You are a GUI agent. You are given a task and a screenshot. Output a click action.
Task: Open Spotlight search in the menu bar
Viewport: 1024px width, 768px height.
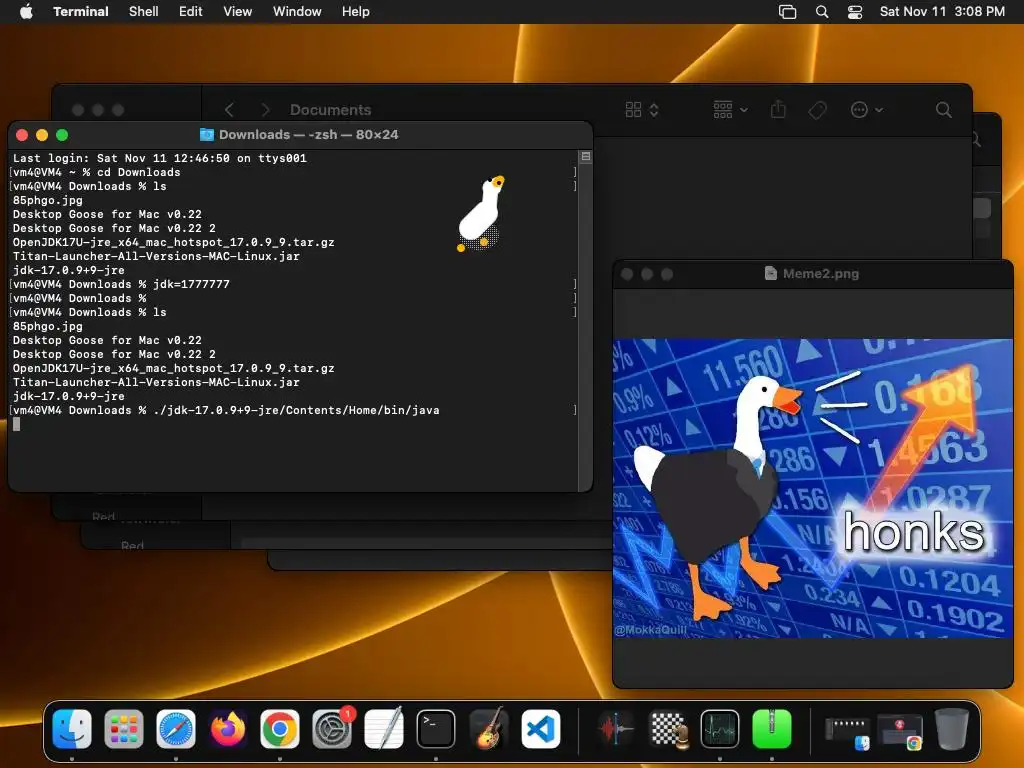[x=822, y=12]
